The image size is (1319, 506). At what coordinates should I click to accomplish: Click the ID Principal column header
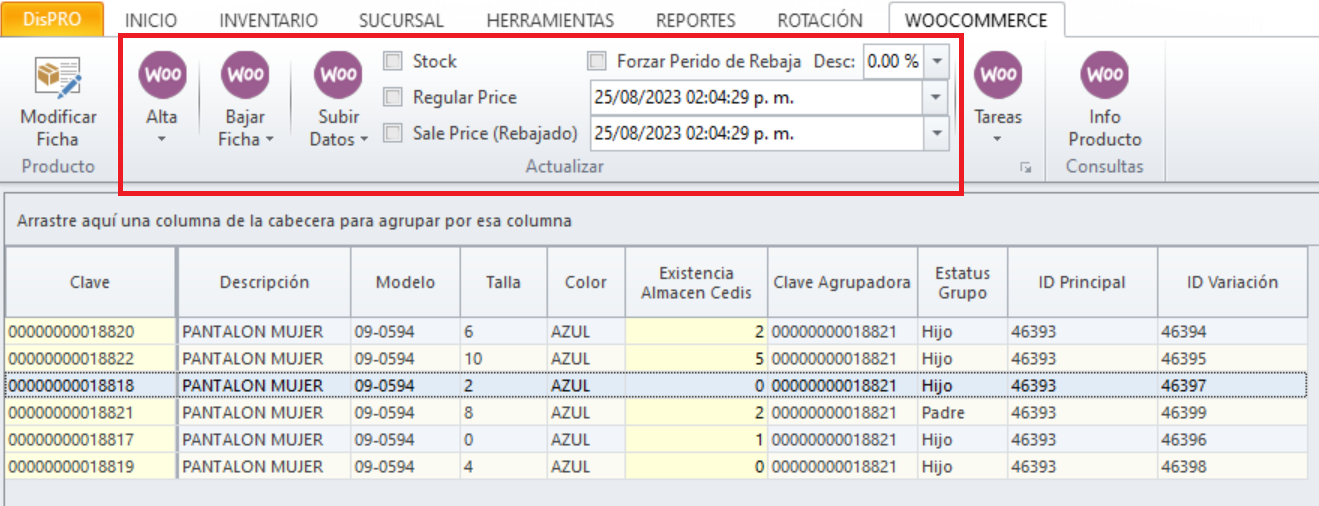[1082, 282]
